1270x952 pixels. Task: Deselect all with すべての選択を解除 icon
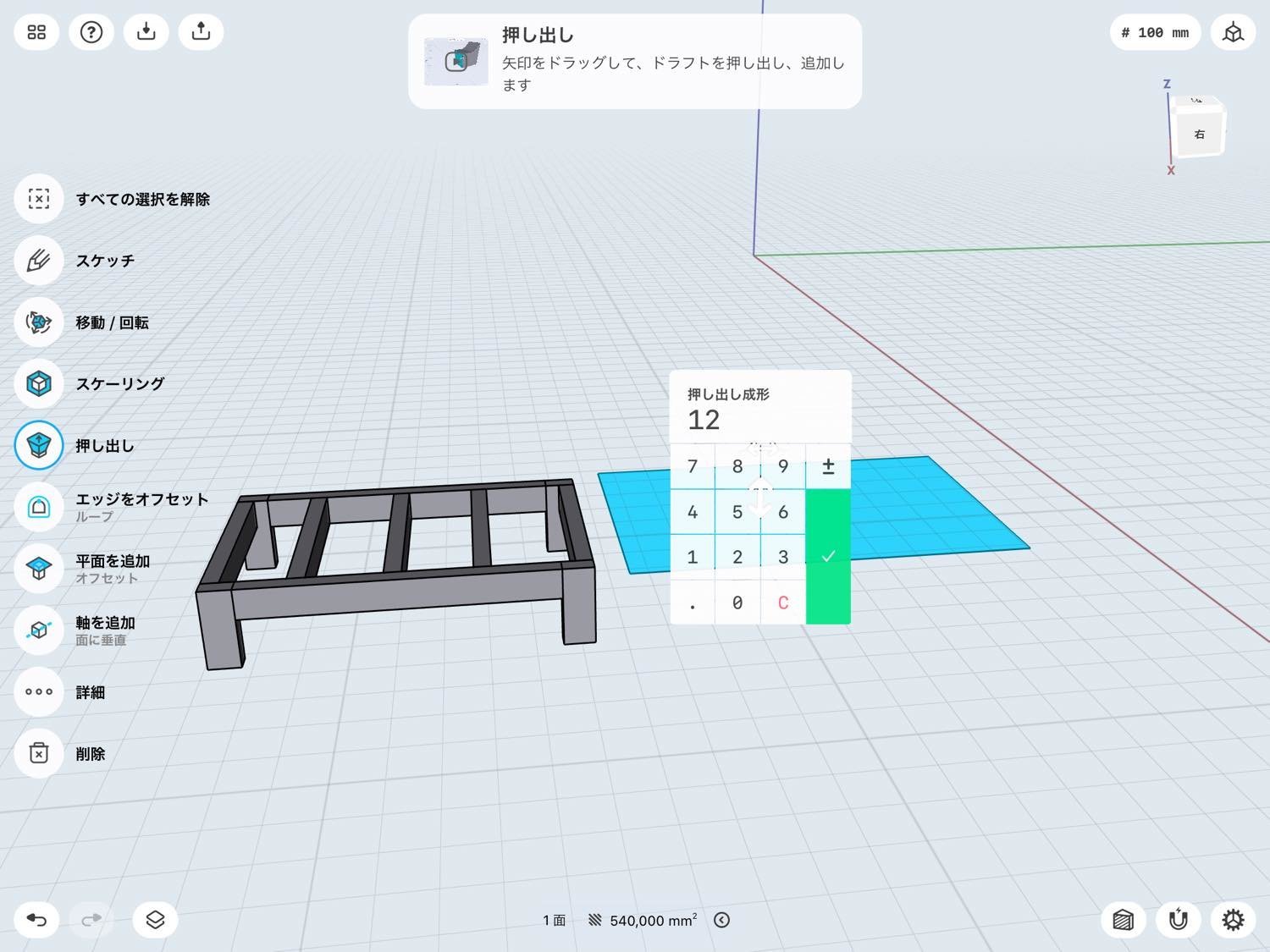tap(39, 199)
